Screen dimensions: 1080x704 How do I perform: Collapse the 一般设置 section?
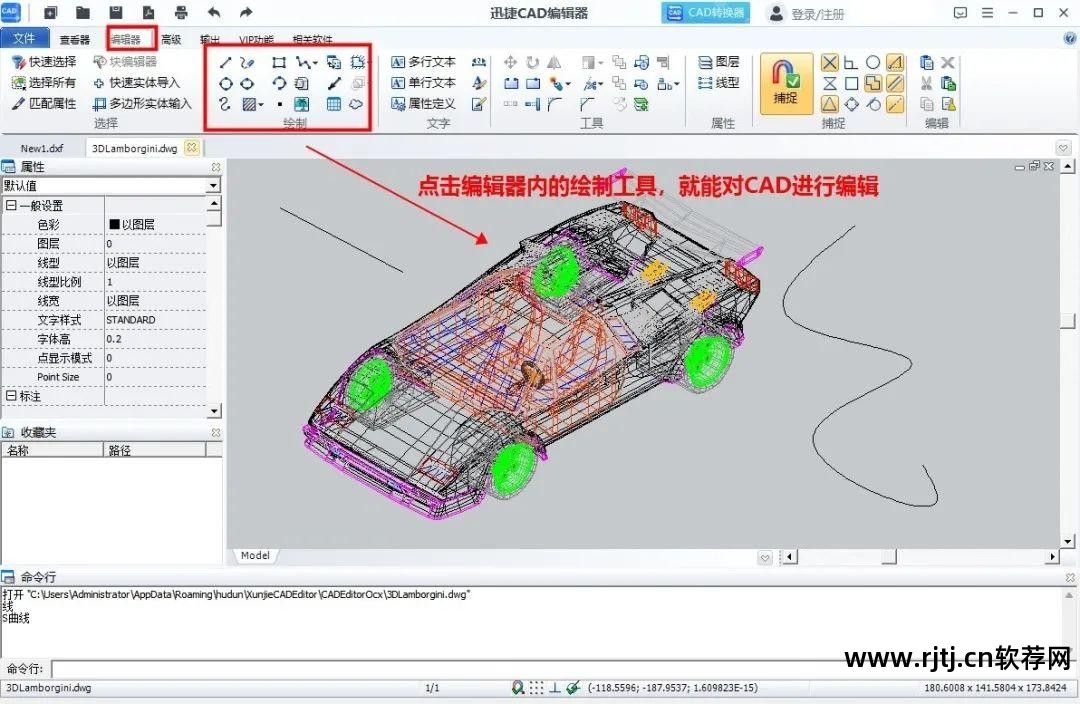[x=11, y=205]
